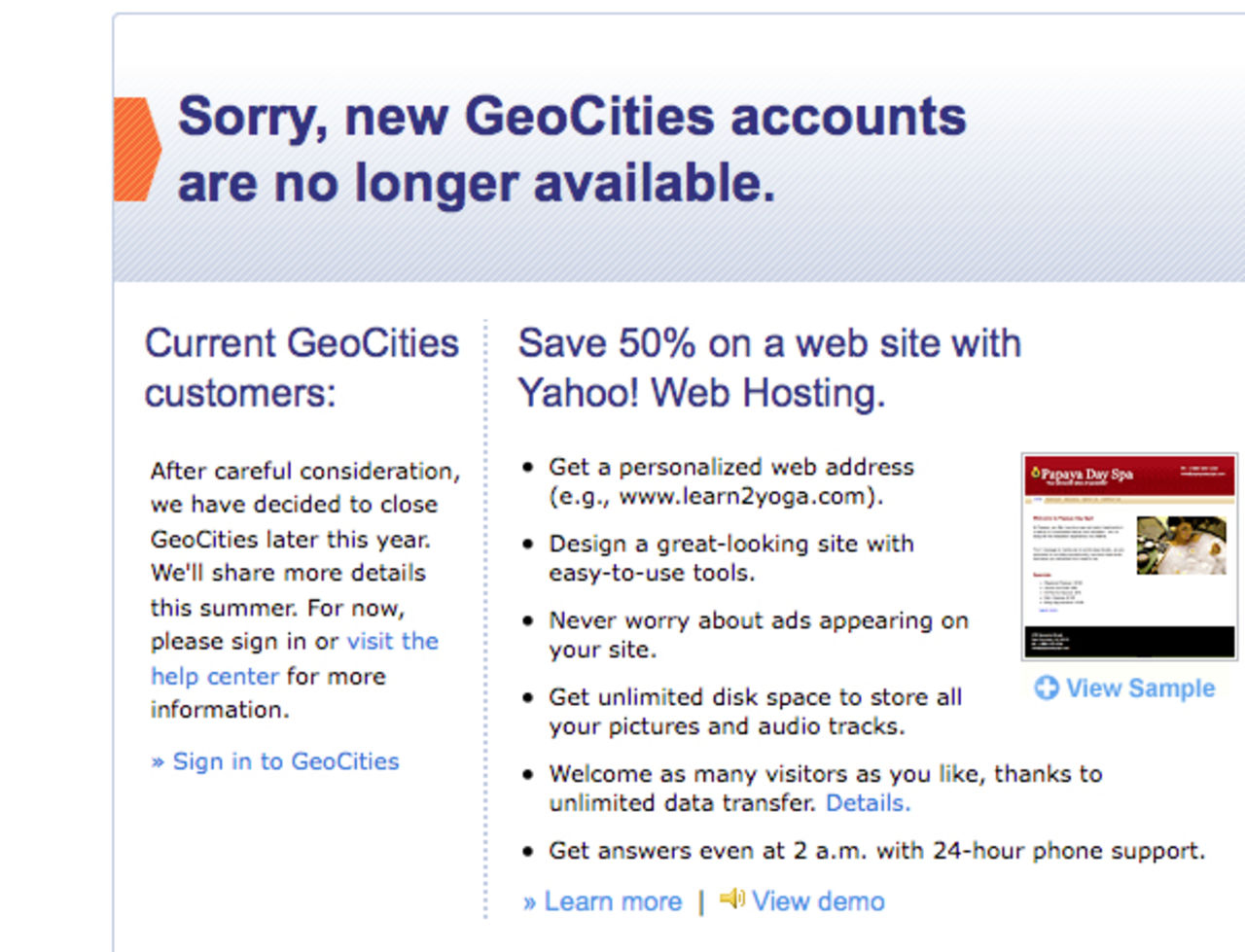Open the View demo link
Image resolution: width=1245 pixels, height=952 pixels.
pyautogui.click(x=818, y=901)
